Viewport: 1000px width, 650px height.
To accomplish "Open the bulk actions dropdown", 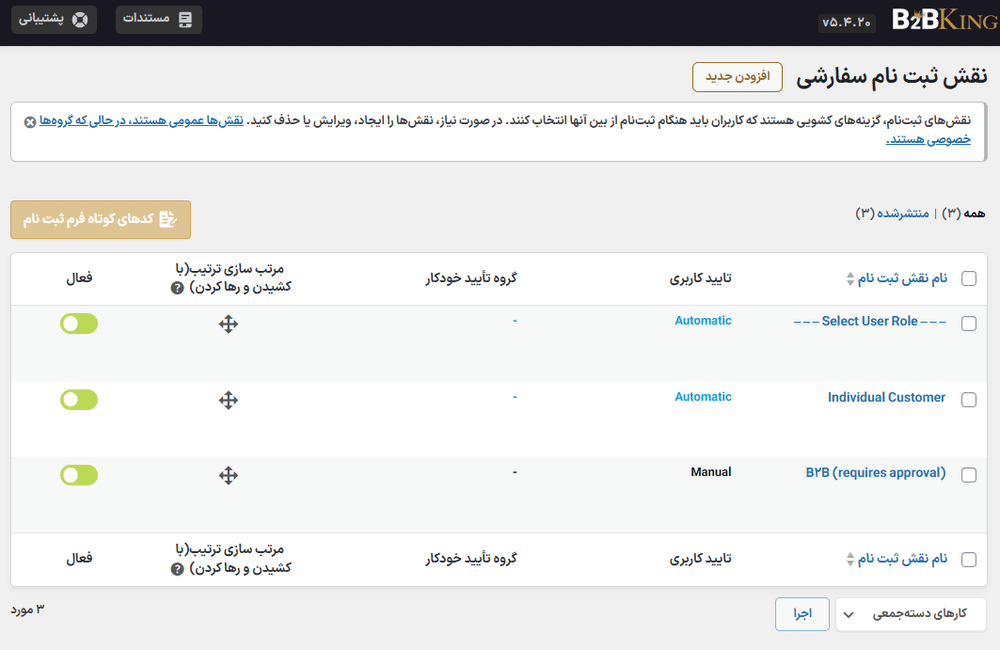I will point(910,614).
